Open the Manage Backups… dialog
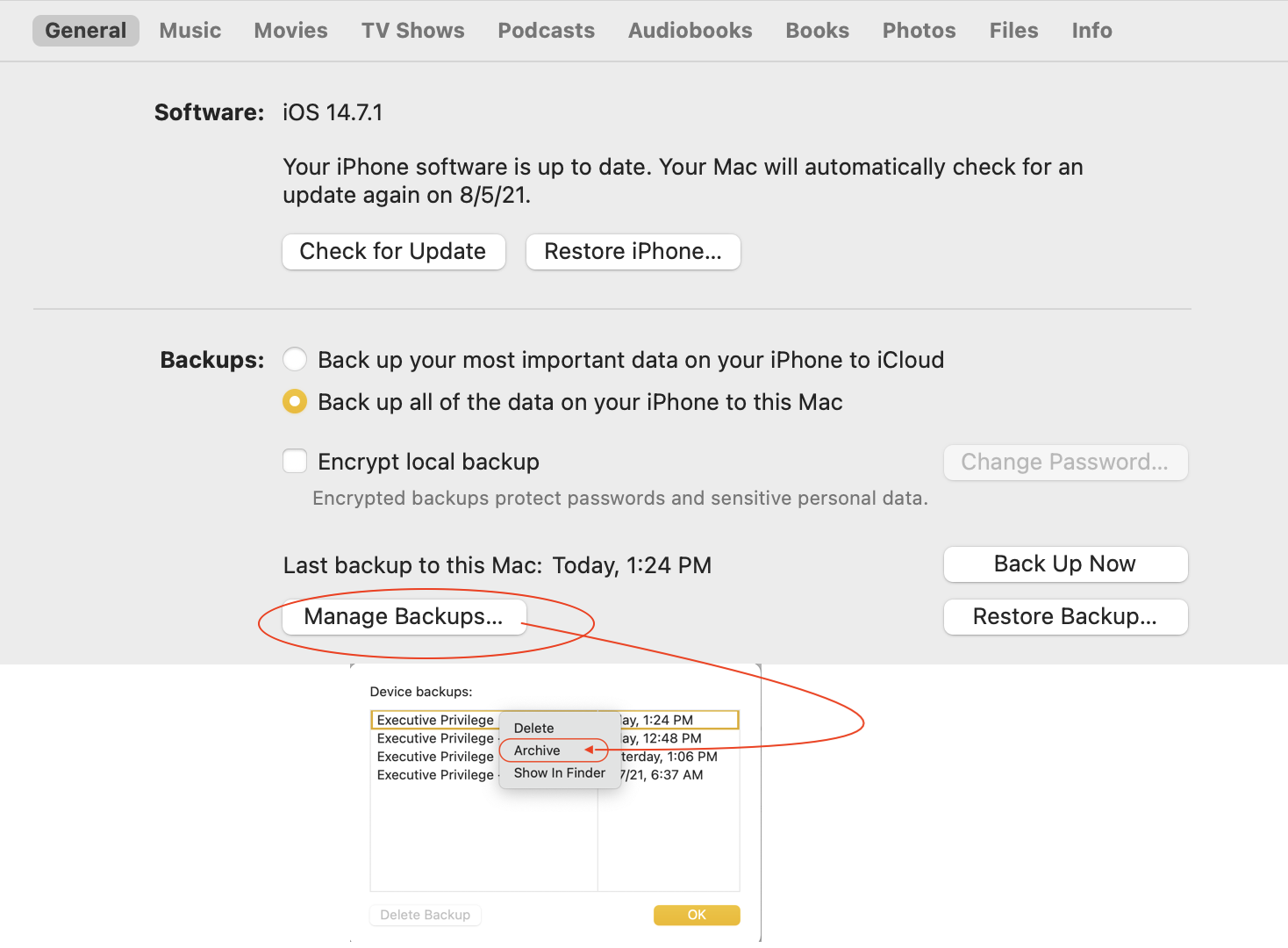This screenshot has width=1288, height=948. [404, 617]
